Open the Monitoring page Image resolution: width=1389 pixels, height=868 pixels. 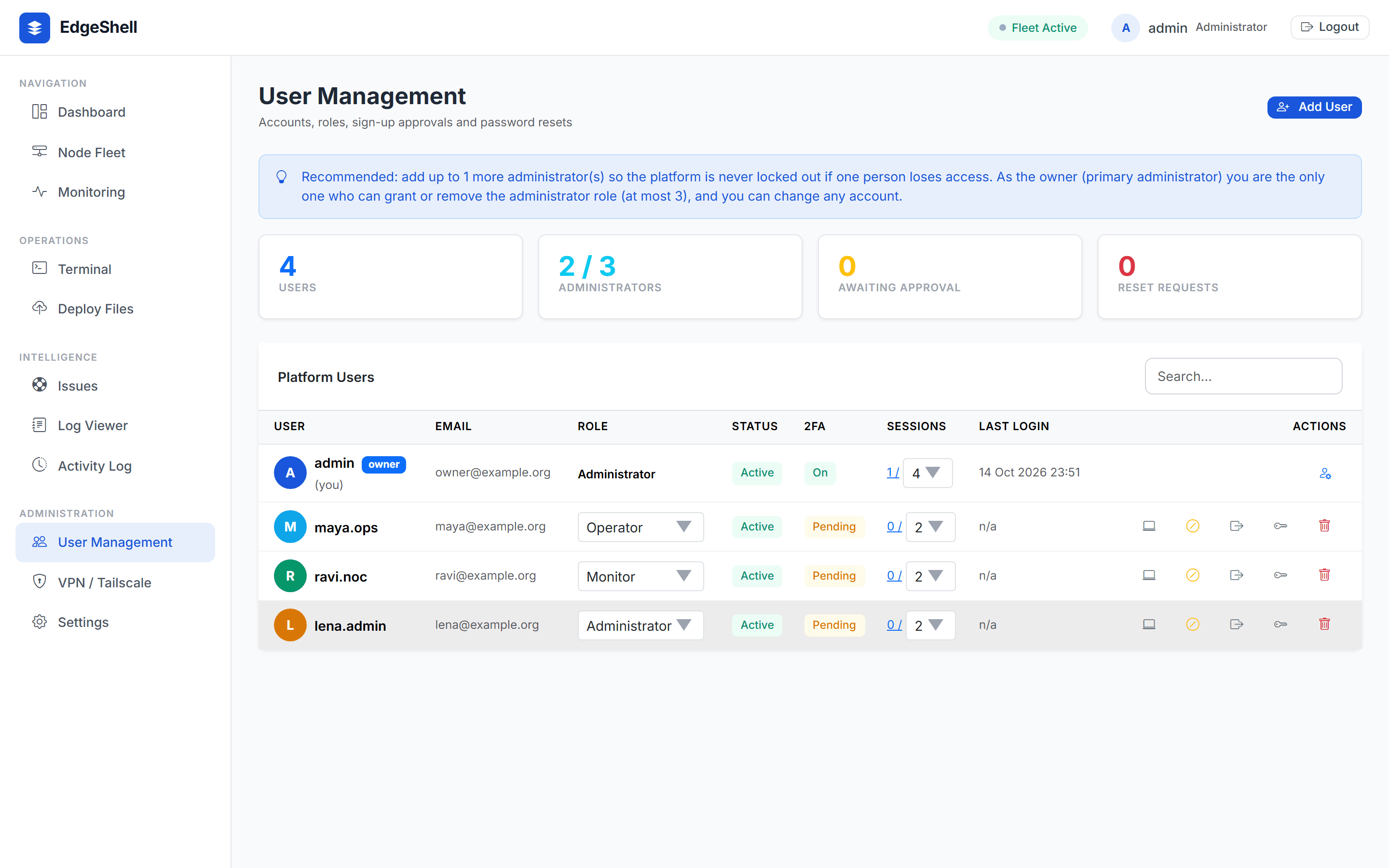pos(115,192)
